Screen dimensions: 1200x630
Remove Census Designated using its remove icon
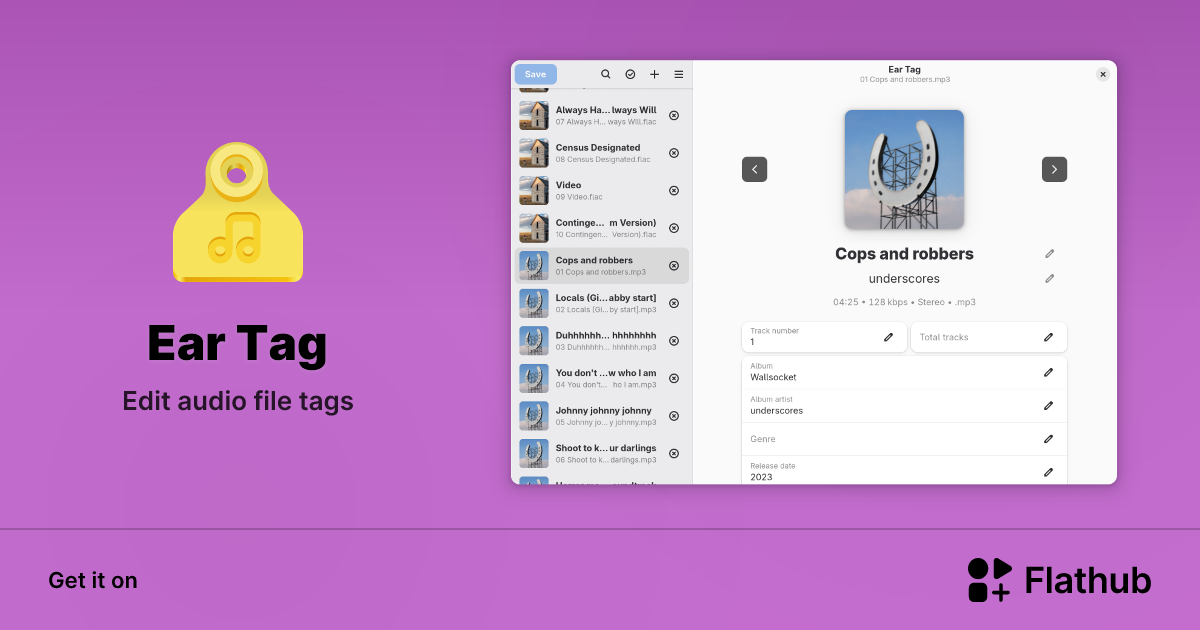tap(675, 152)
